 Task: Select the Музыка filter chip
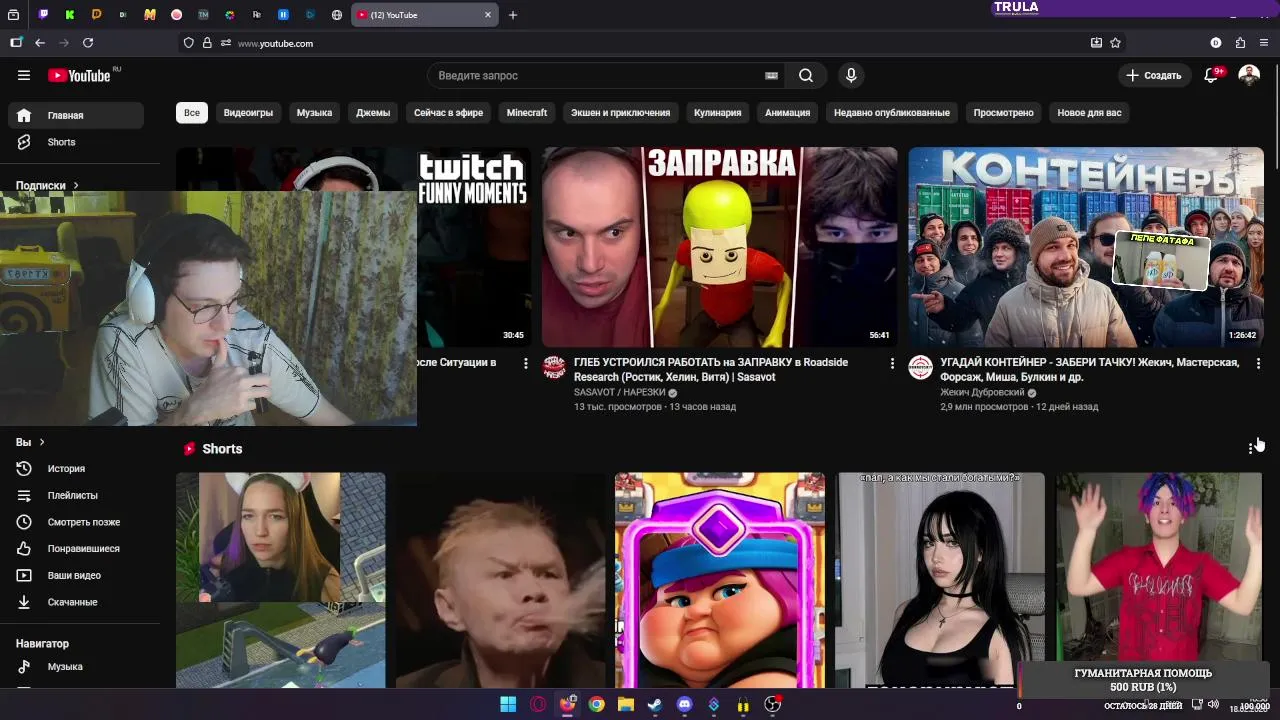[x=314, y=112]
